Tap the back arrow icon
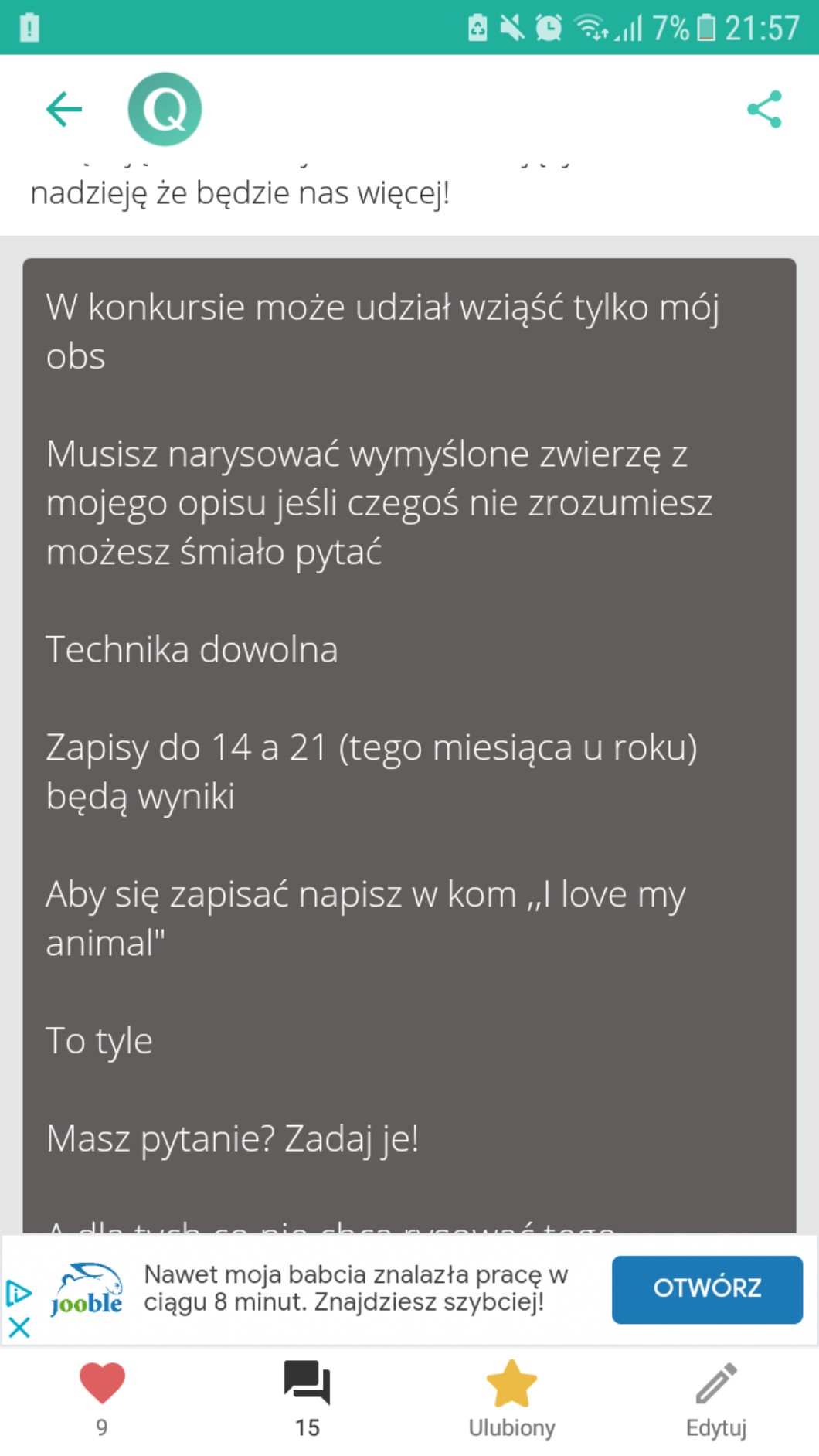The height and width of the screenshot is (1456, 819). (x=64, y=109)
